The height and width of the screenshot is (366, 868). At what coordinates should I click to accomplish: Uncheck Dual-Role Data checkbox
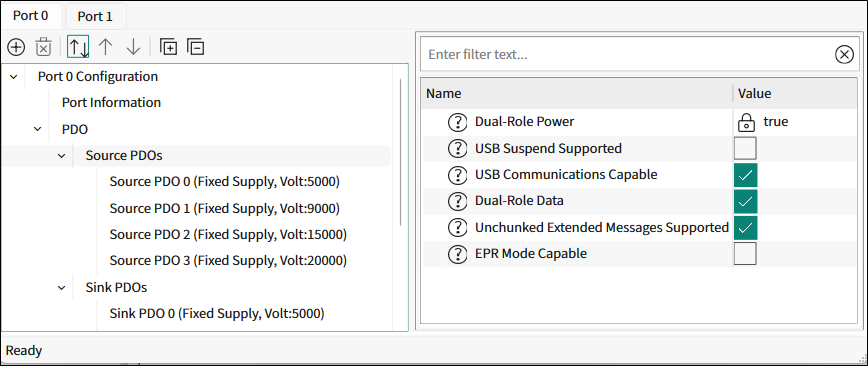745,201
